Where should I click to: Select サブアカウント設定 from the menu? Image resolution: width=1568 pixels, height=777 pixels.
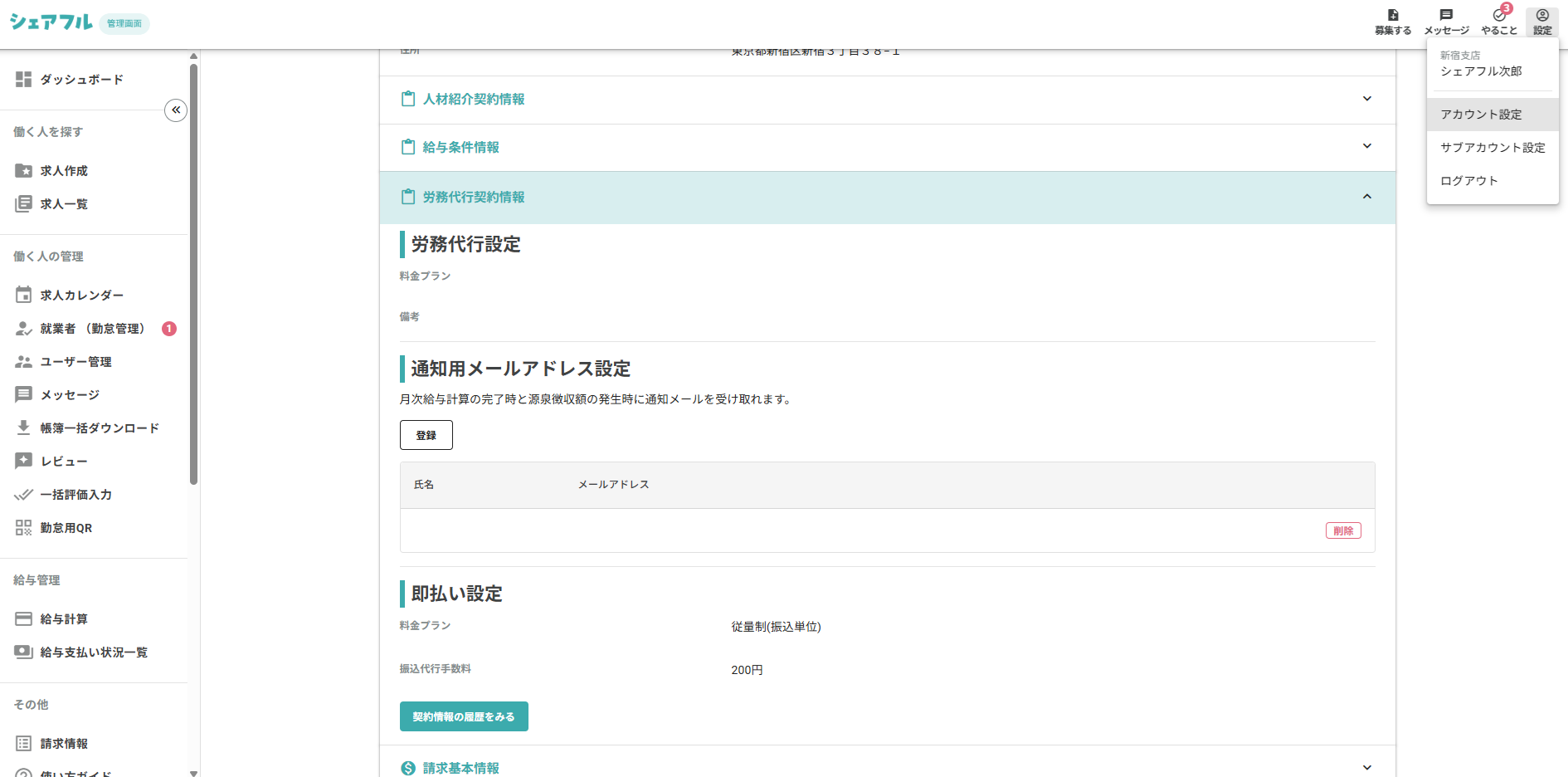click(1493, 148)
